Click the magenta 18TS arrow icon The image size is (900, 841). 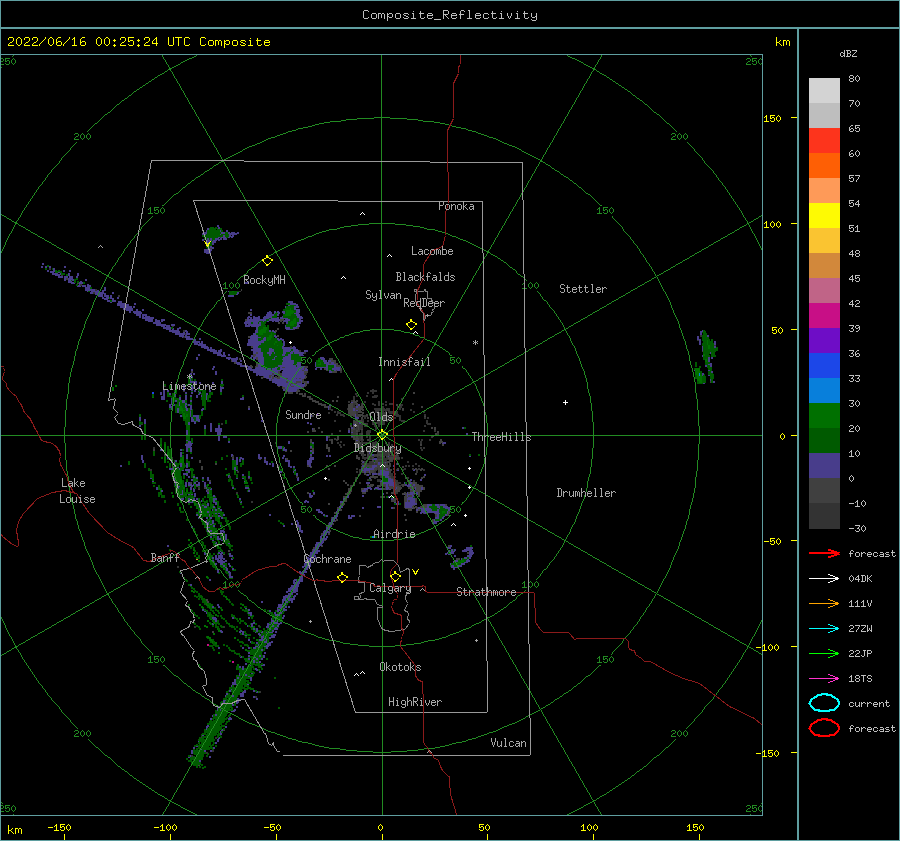coord(824,679)
